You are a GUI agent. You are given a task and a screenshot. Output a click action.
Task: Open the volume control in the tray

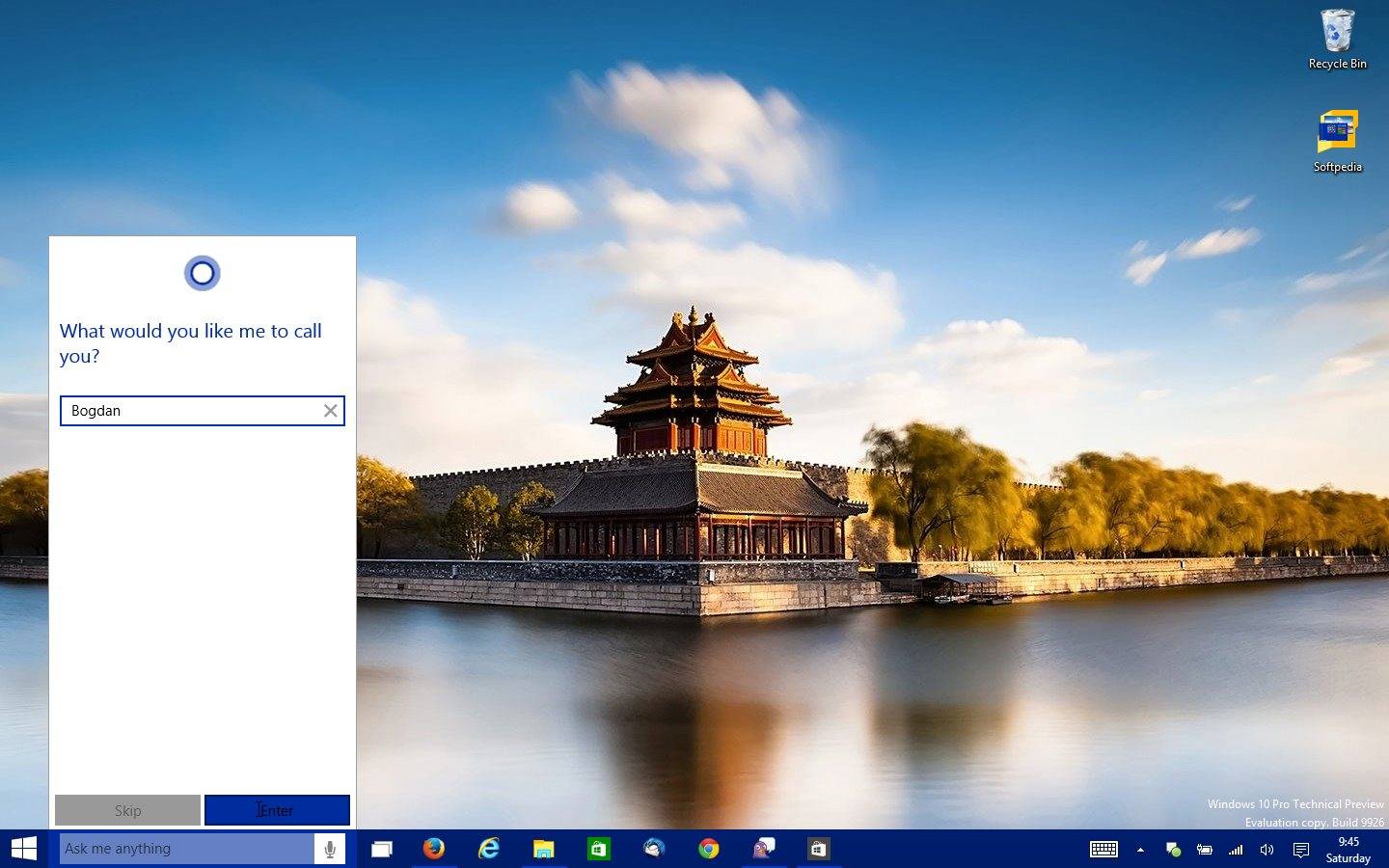[x=1266, y=850]
